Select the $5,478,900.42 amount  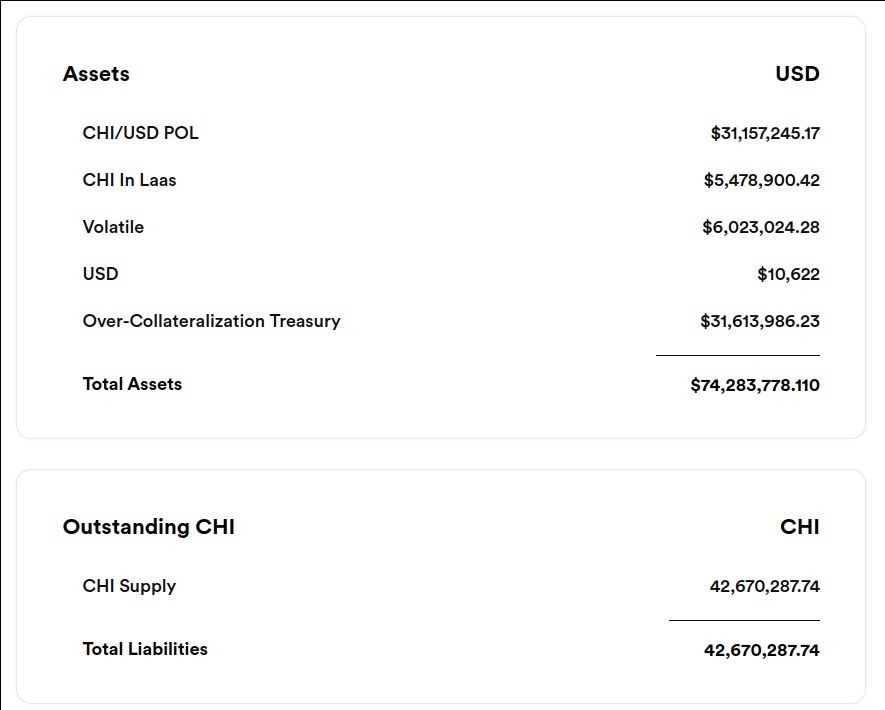click(x=761, y=180)
